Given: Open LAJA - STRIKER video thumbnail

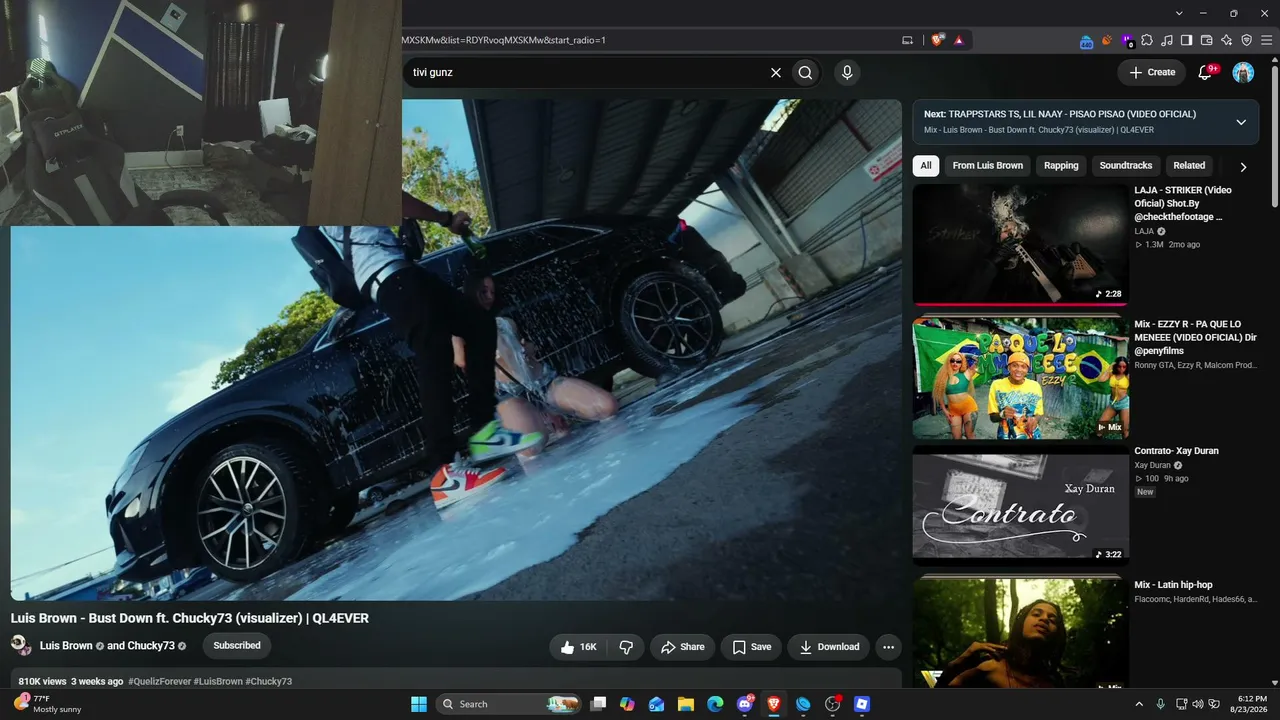Looking at the screenshot, I should coord(1020,244).
